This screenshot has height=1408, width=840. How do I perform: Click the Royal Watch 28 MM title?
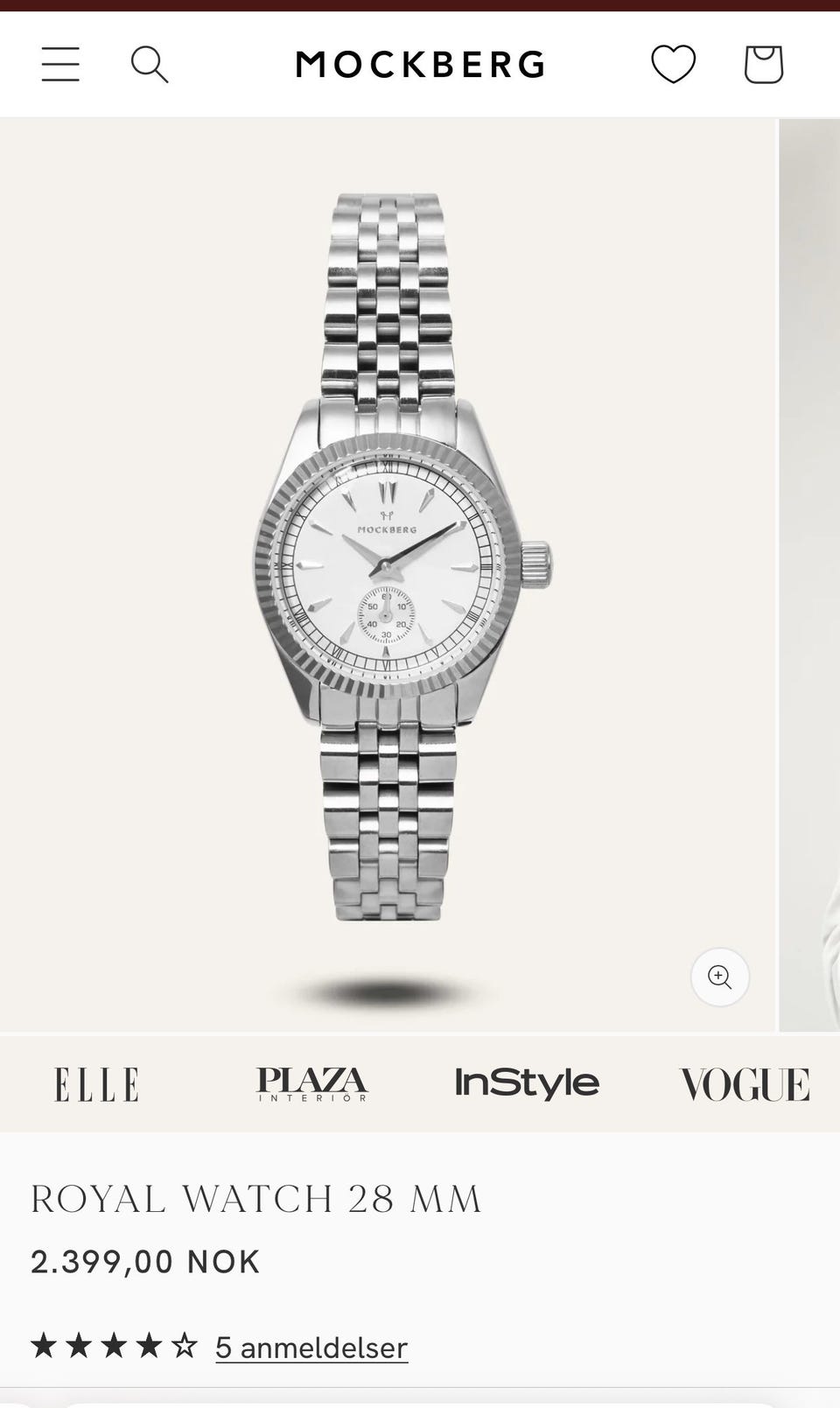(x=256, y=1199)
